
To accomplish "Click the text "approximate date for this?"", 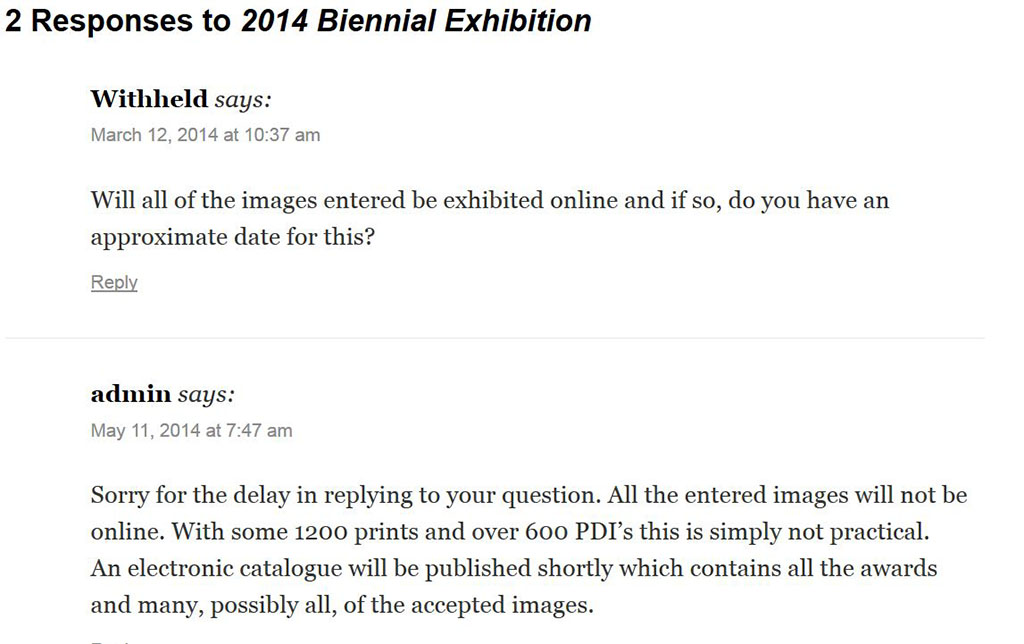I will pyautogui.click(x=232, y=238).
